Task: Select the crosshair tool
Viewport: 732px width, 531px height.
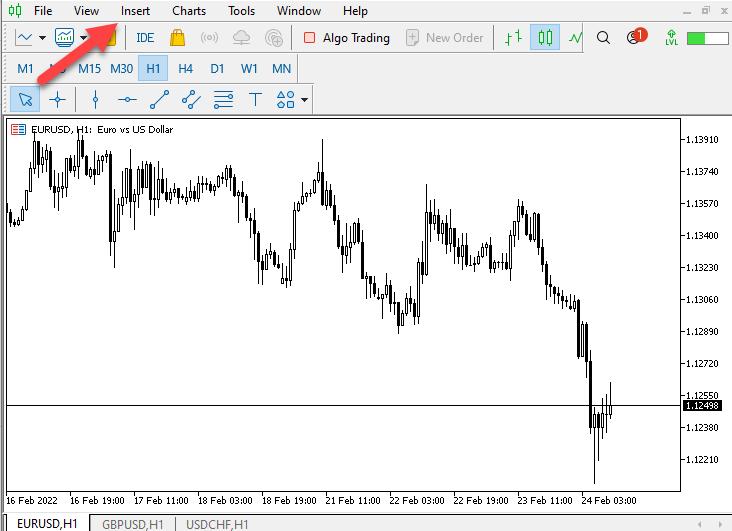Action: (x=57, y=99)
